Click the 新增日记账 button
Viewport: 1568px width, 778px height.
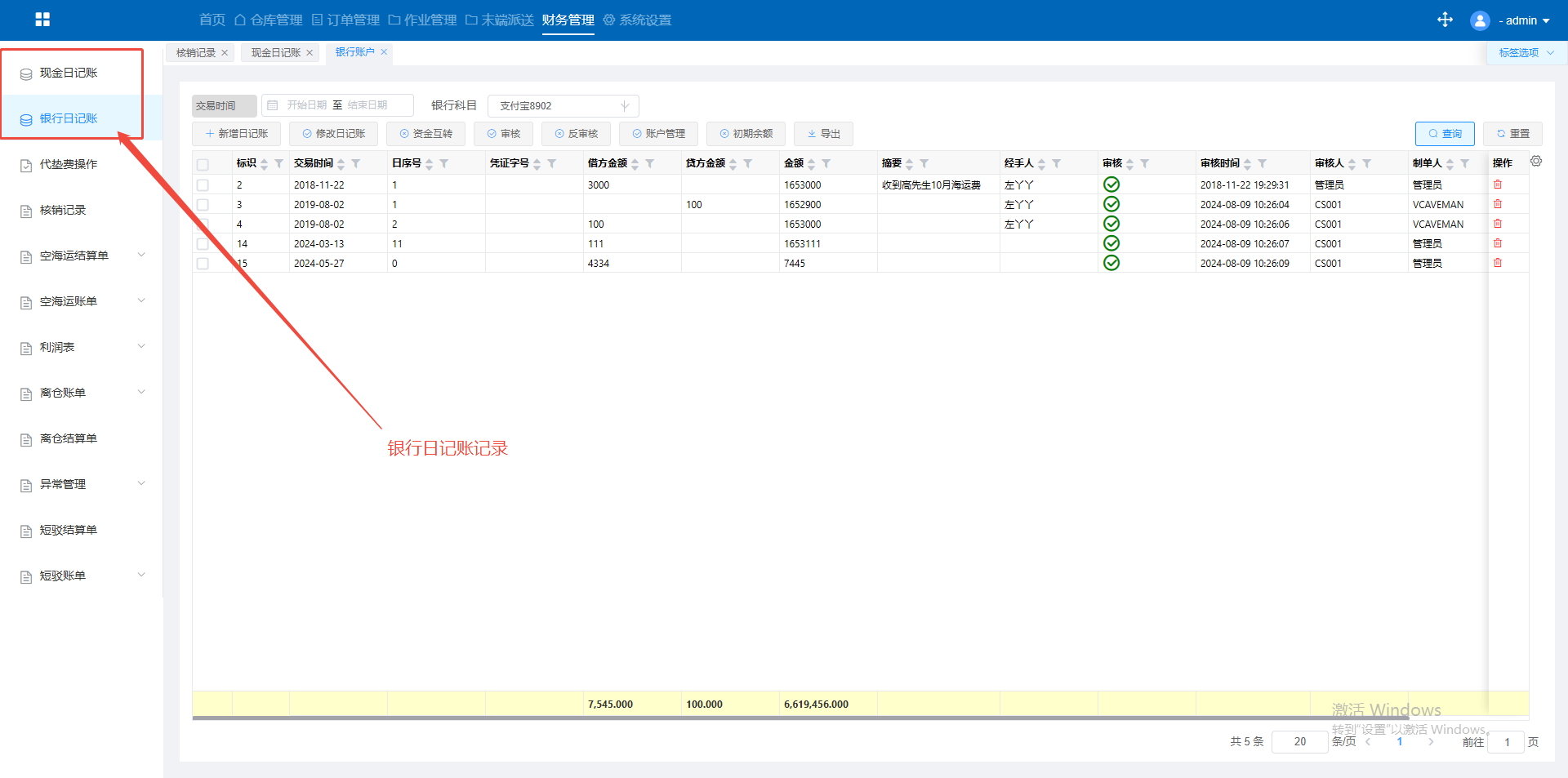coord(236,134)
